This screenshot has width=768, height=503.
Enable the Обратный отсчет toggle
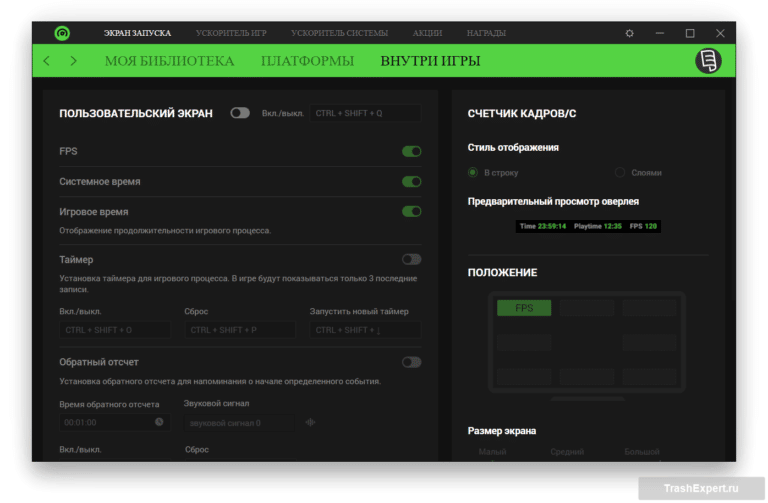point(411,362)
